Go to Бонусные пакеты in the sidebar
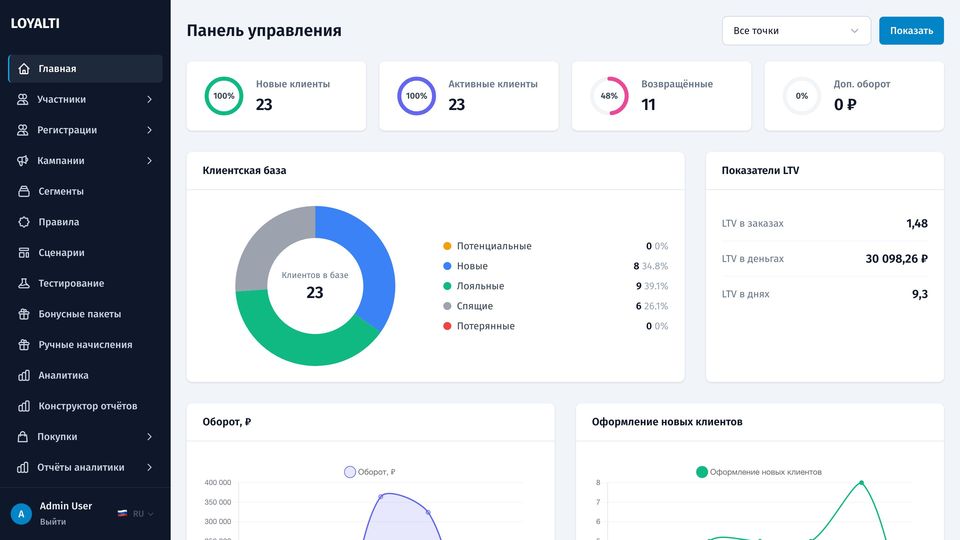Screen dimensions: 960x540 coord(85,313)
